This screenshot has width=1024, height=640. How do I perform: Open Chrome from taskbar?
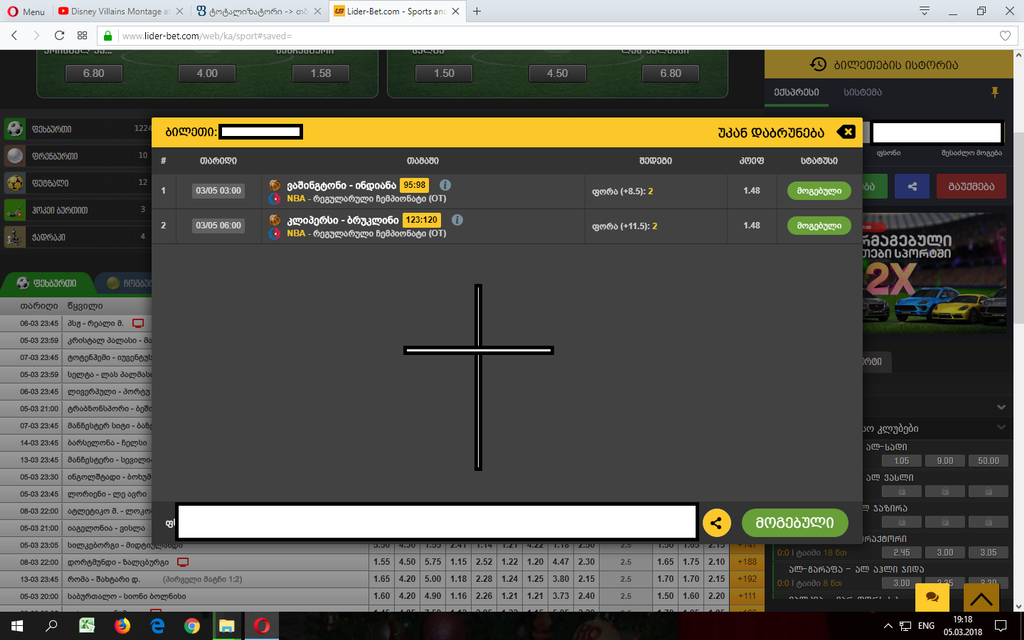191,626
